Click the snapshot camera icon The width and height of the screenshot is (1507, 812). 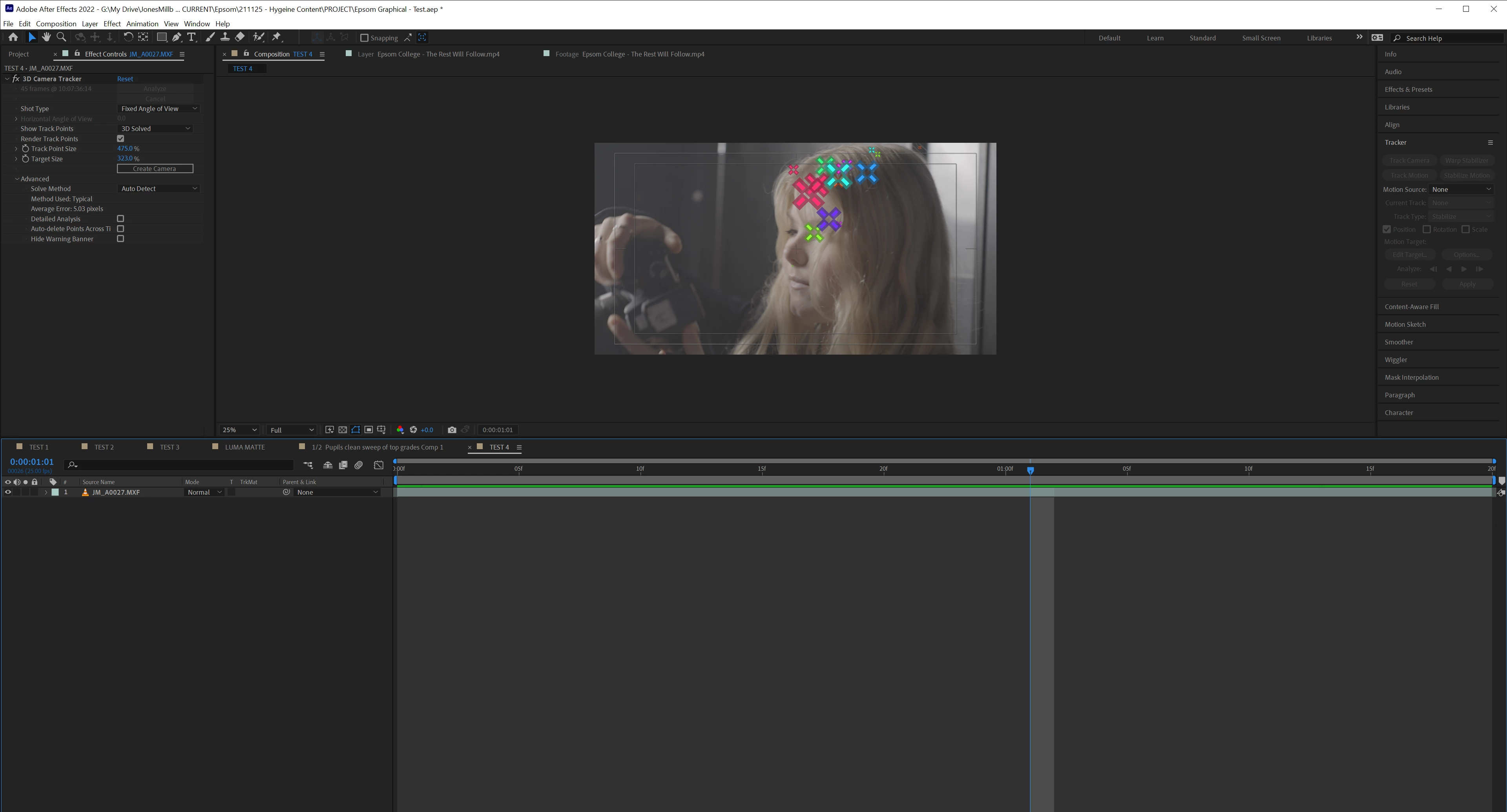click(452, 430)
